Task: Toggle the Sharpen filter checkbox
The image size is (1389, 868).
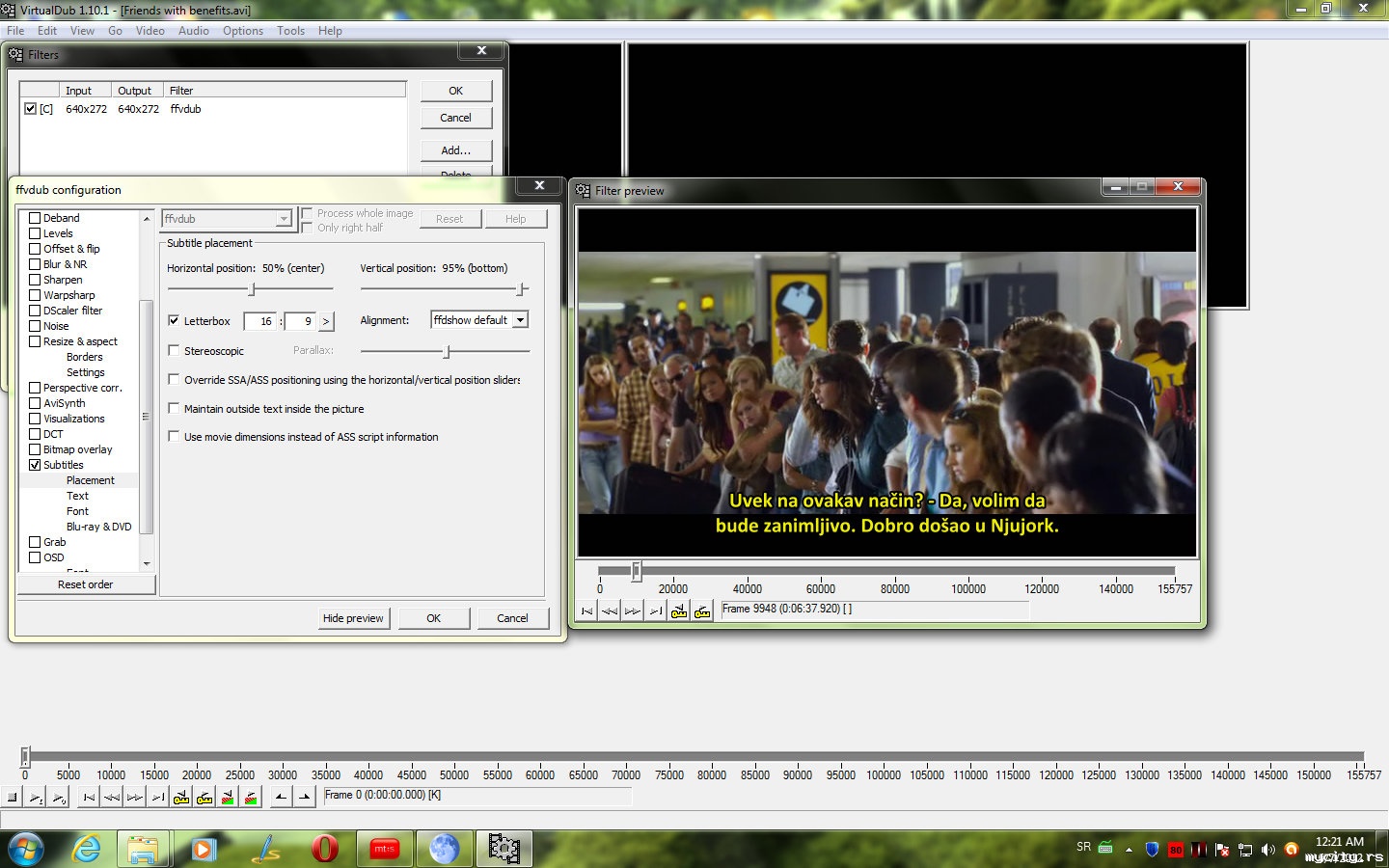Action: pyautogui.click(x=35, y=280)
